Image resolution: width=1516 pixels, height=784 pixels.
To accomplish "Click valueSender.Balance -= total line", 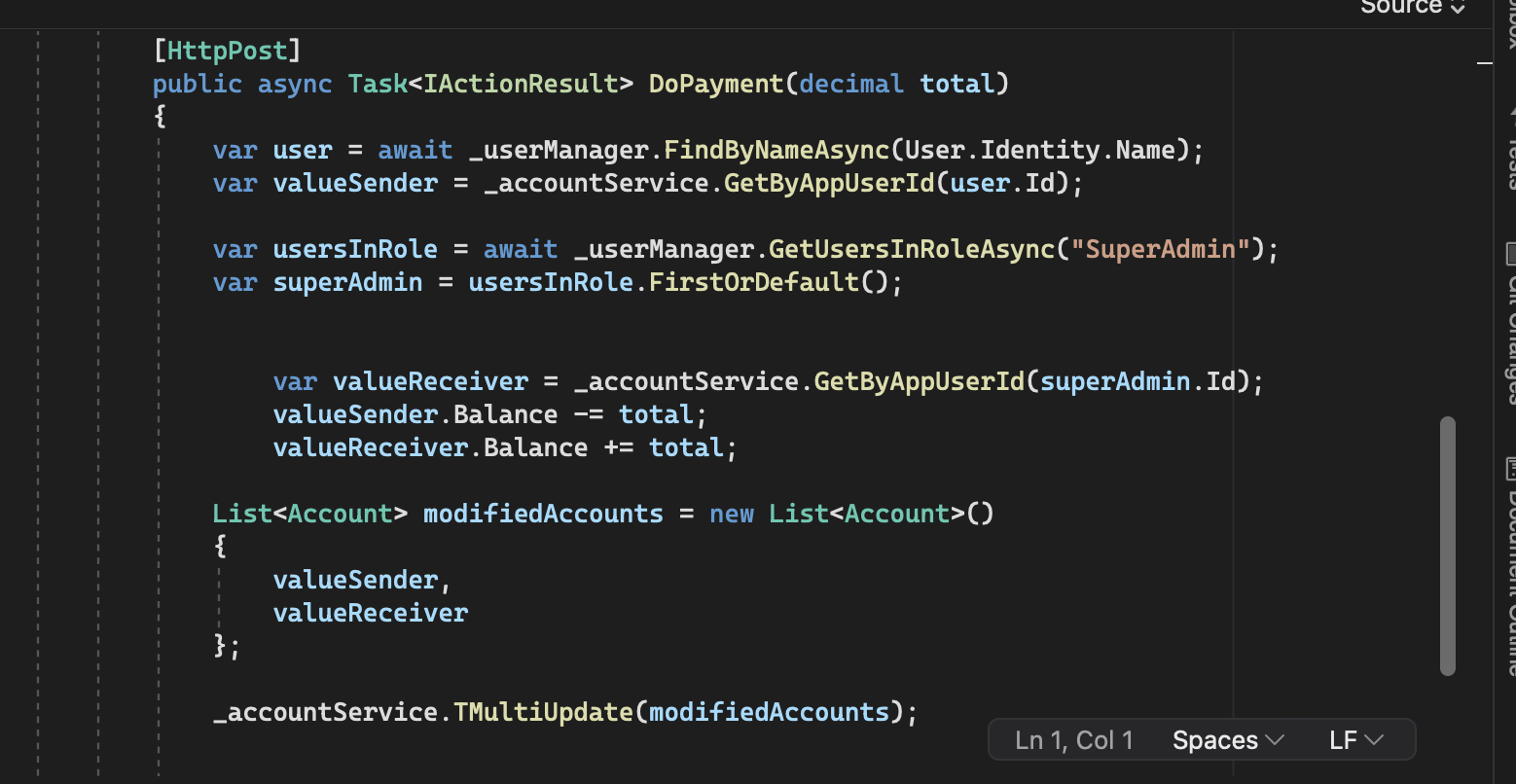I will [490, 414].
